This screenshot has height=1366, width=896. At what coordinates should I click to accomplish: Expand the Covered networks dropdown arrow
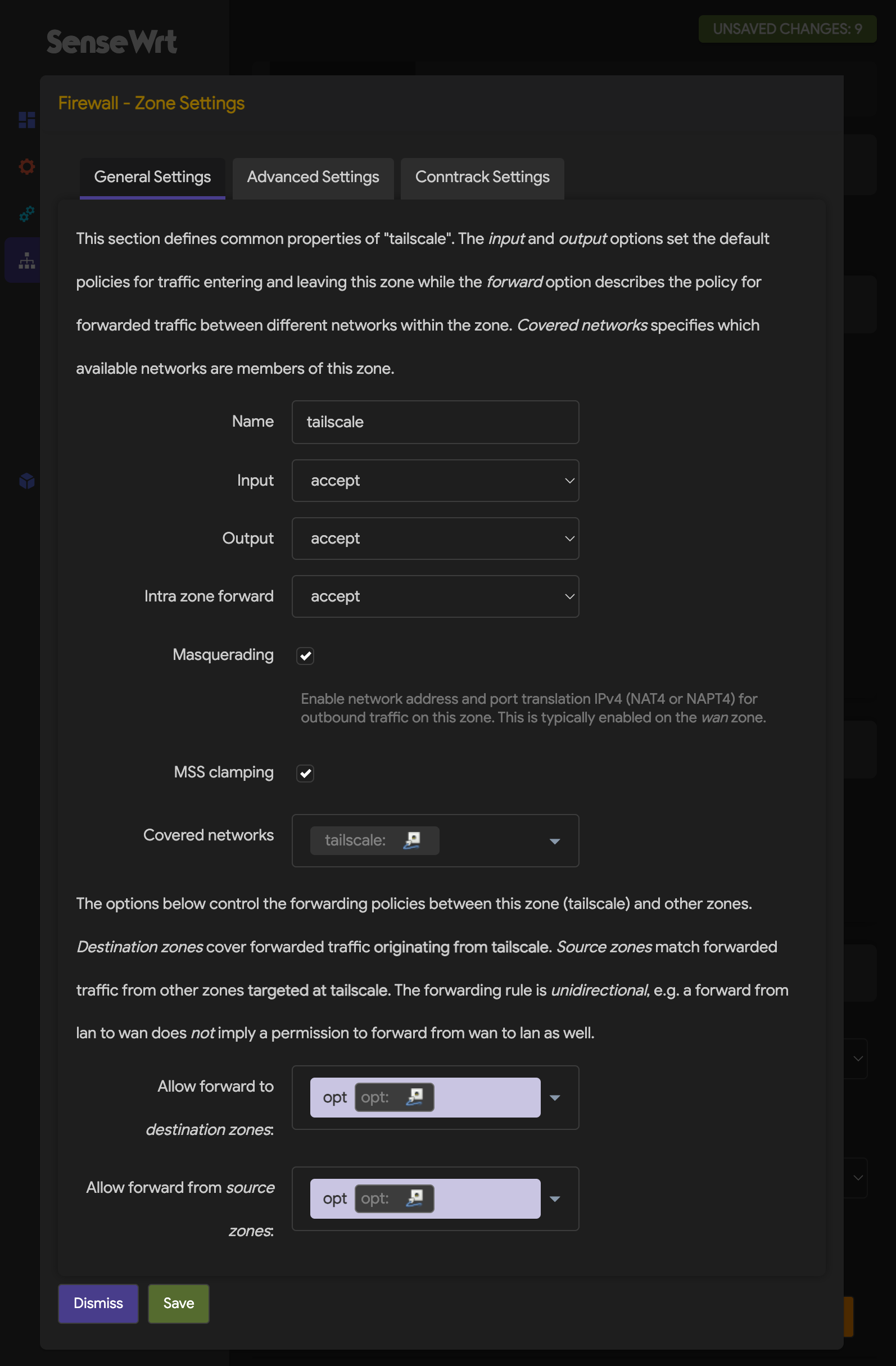pos(554,841)
